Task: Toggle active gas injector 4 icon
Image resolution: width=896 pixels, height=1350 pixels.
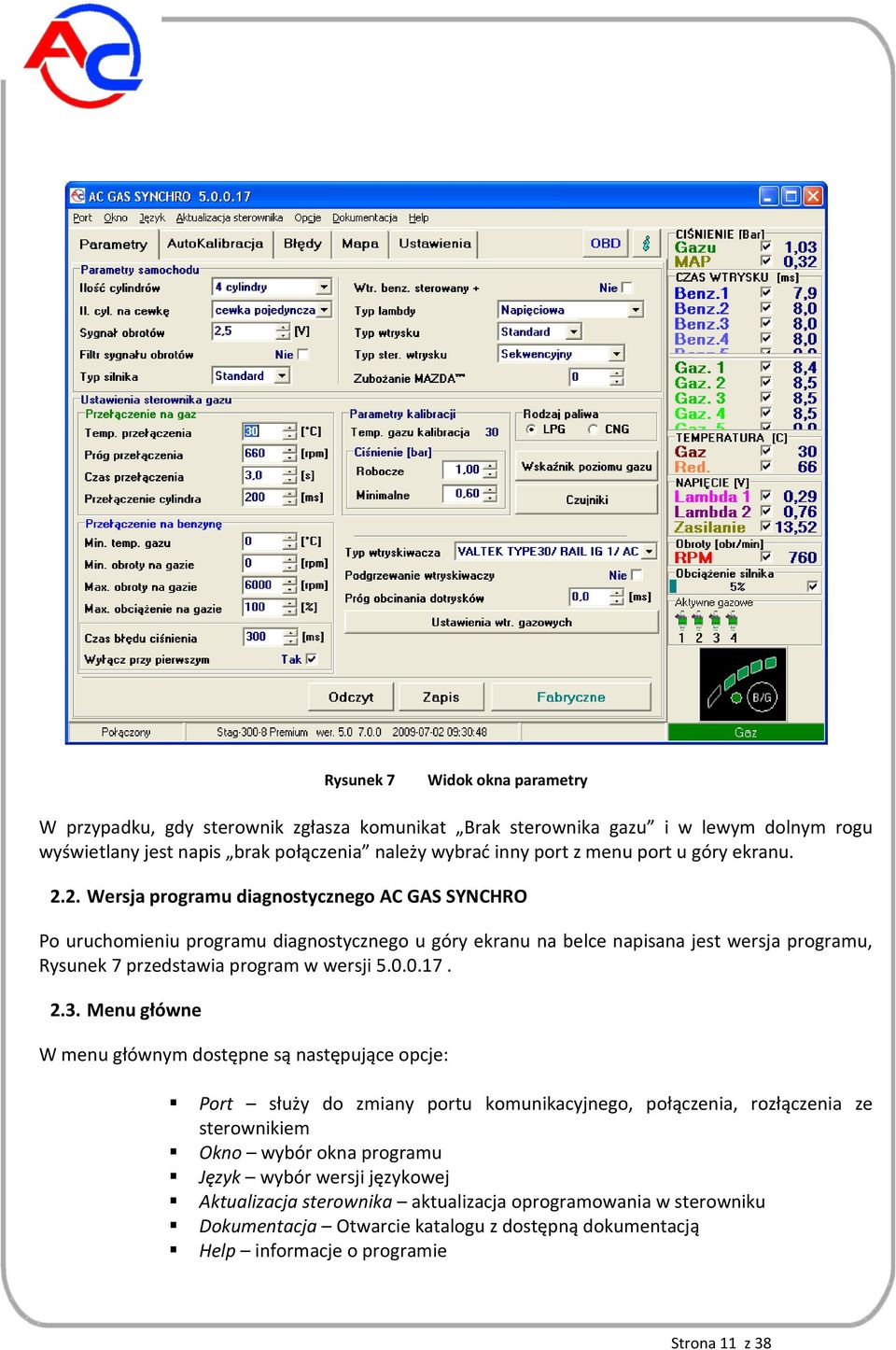Action: (732, 621)
